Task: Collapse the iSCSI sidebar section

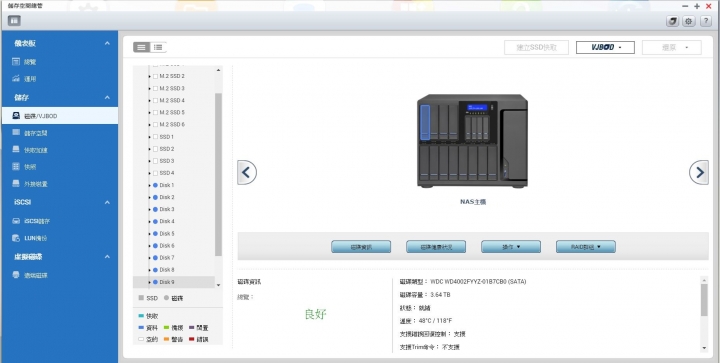Action: (107, 202)
